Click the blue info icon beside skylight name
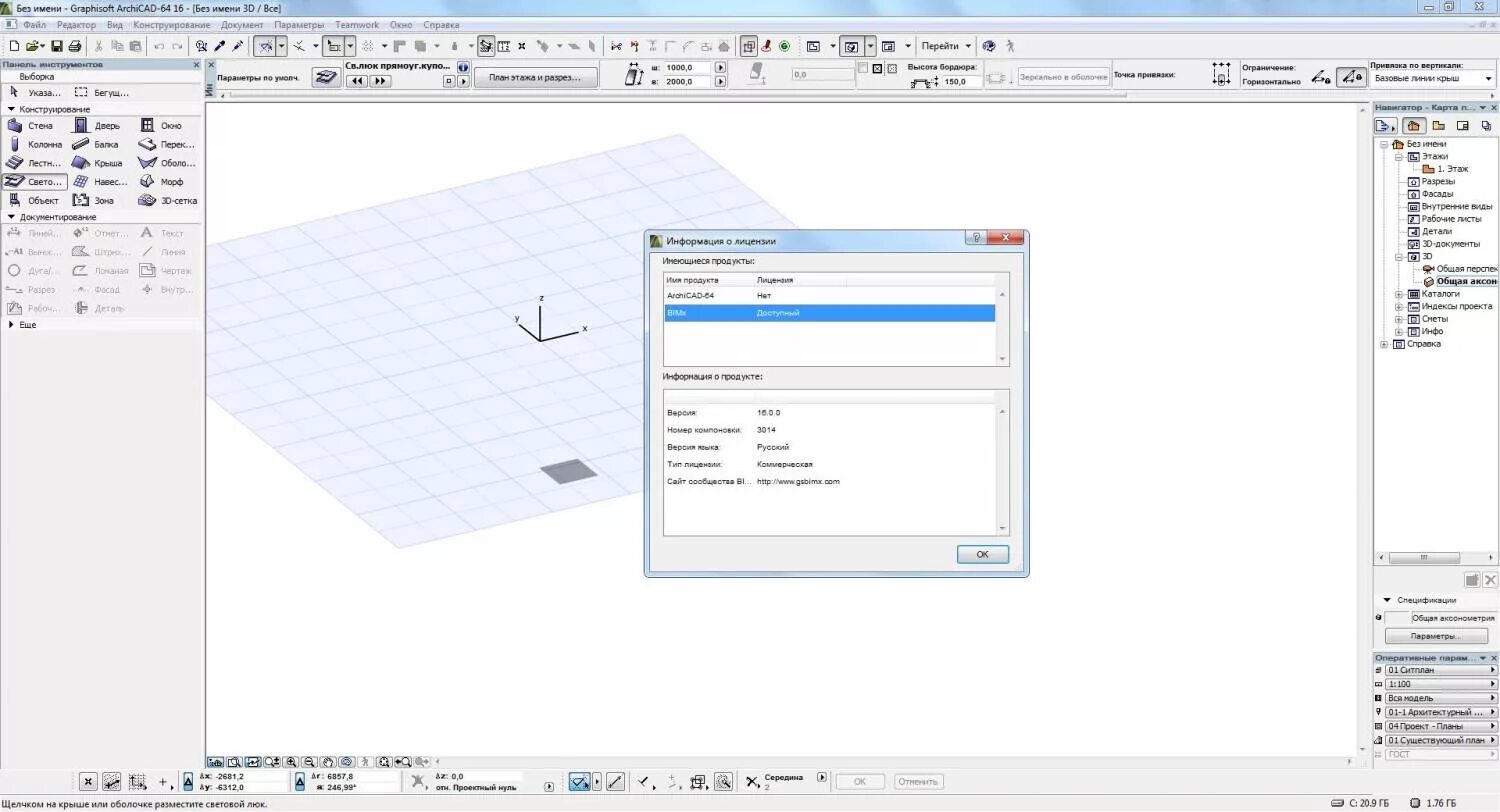This screenshot has height=812, width=1500. pos(463,68)
